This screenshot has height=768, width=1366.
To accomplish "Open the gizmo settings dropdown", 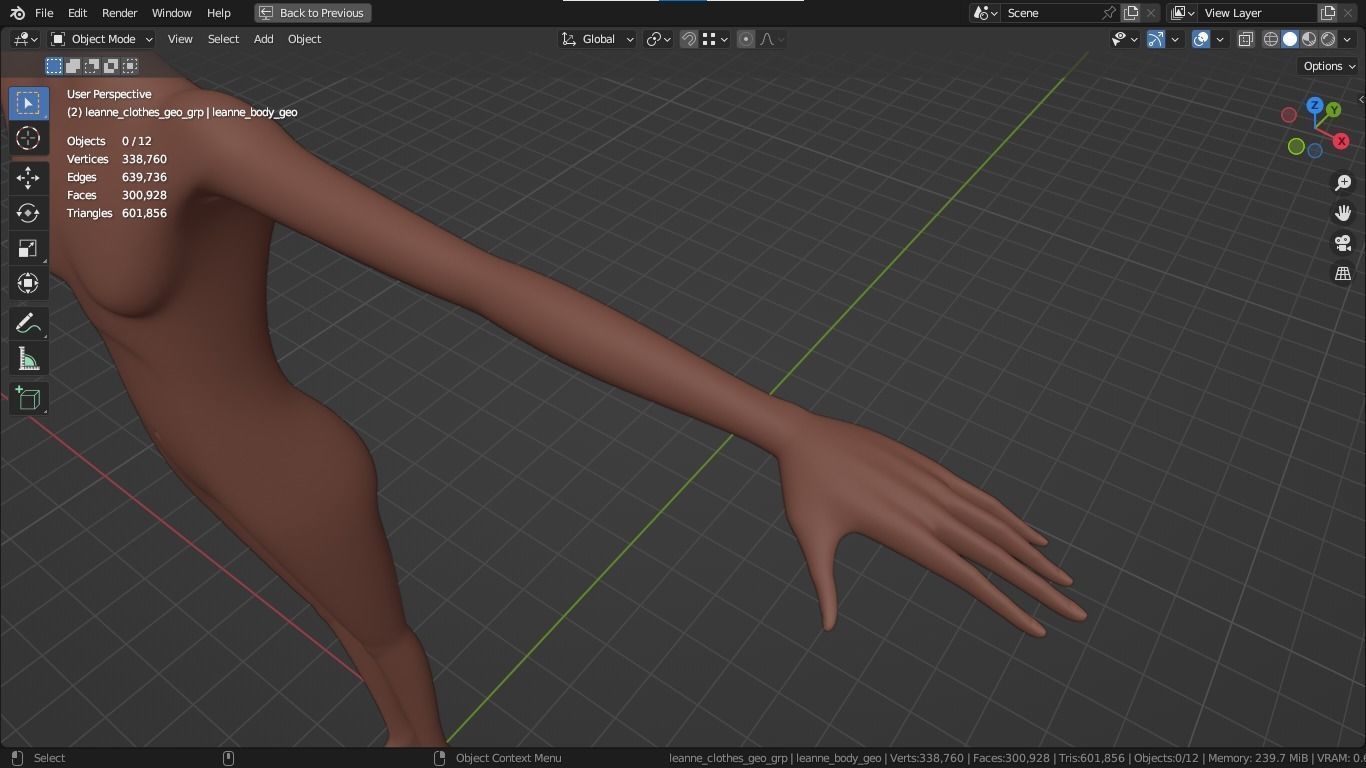I will pos(1175,39).
